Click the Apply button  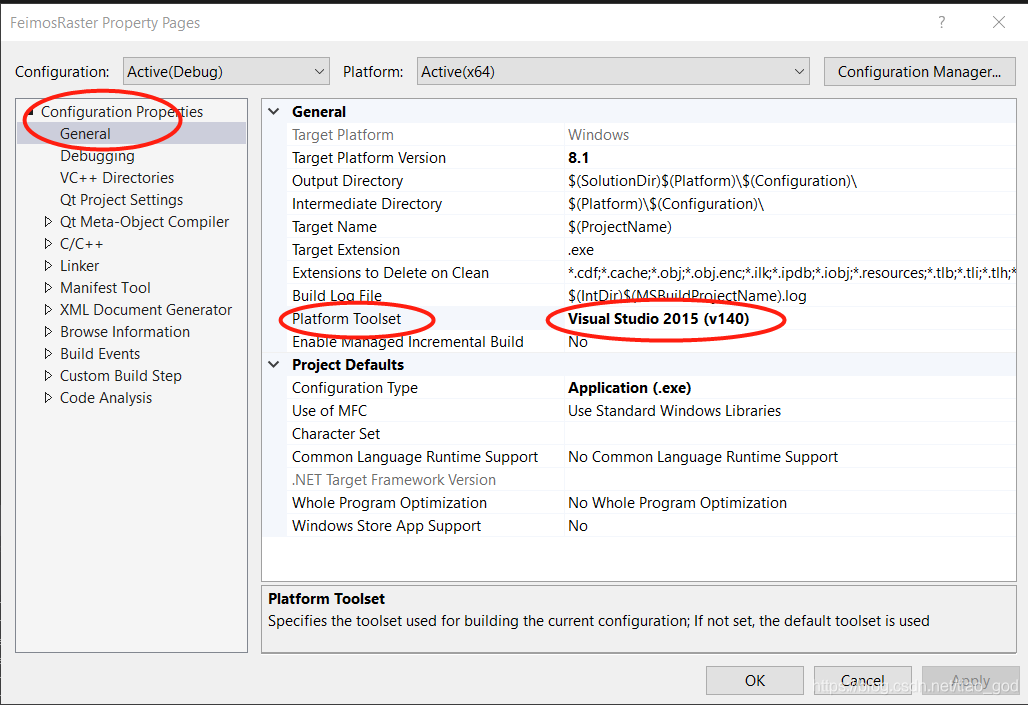click(969, 680)
